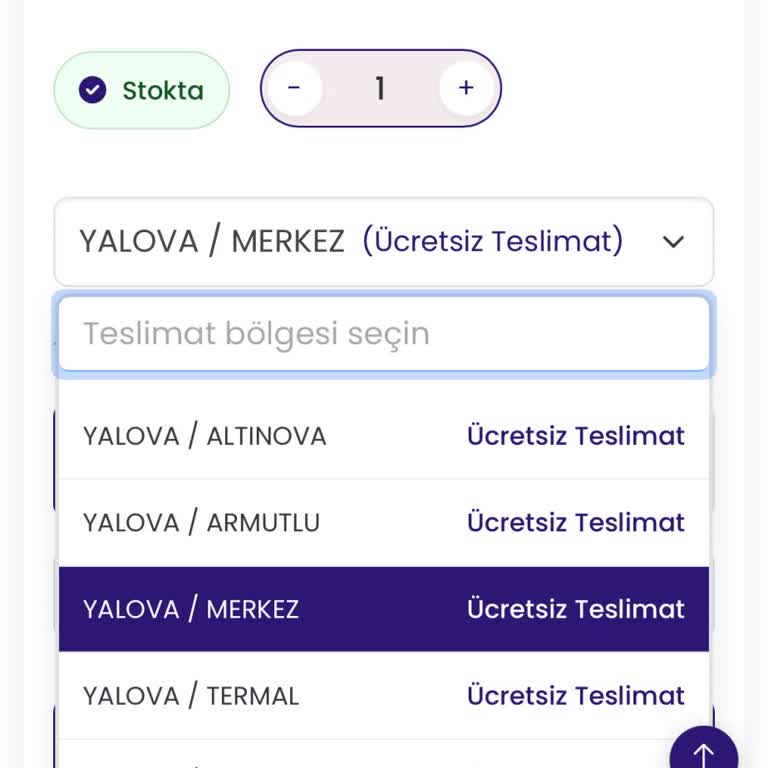Click Ücretsiz Teslimat in the TERMAL row
Screen dimensions: 768x768
point(576,696)
